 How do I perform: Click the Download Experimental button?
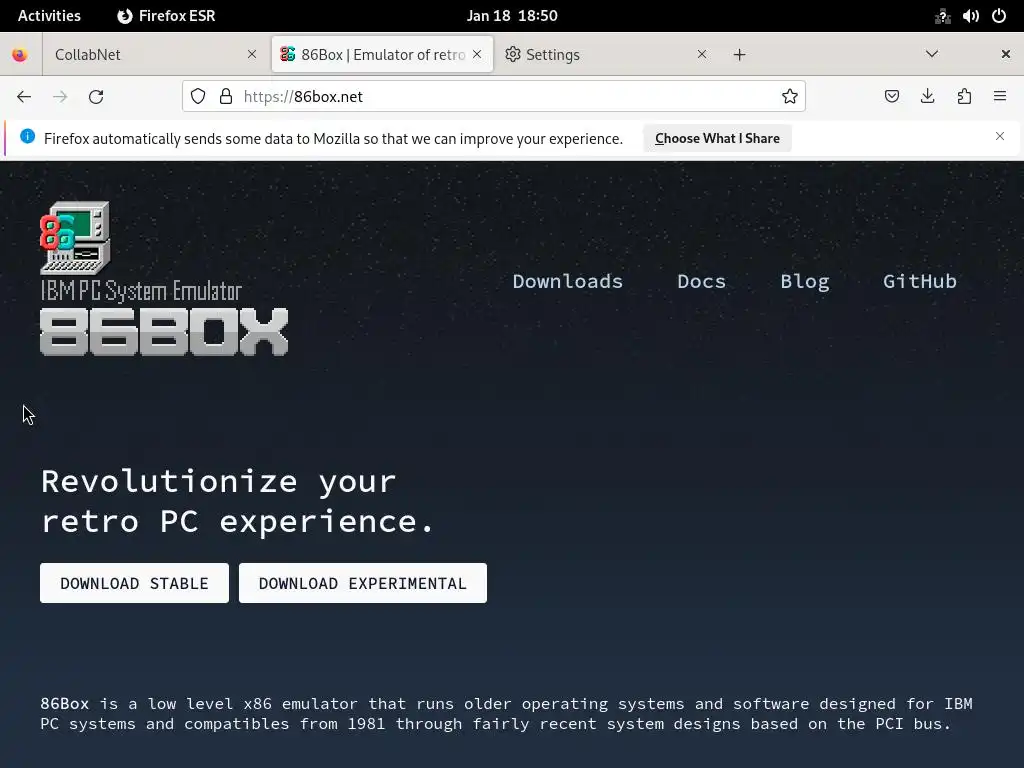pos(362,583)
